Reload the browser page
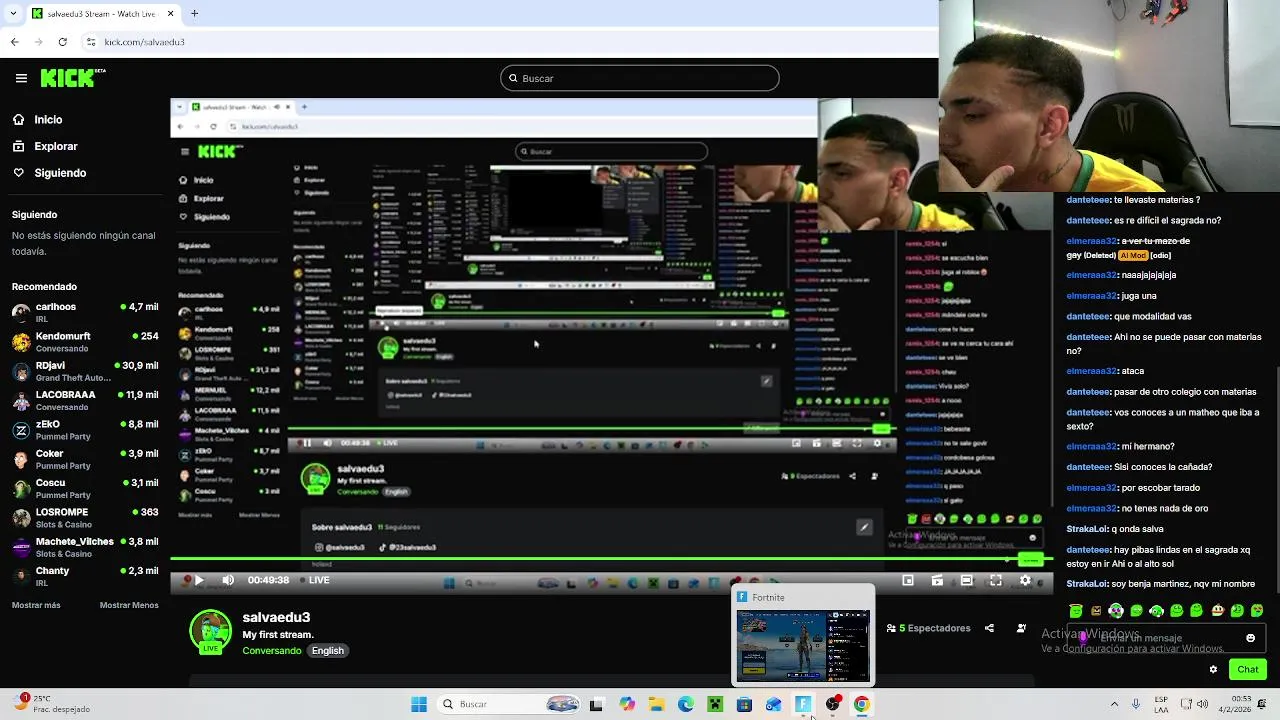 [x=62, y=42]
